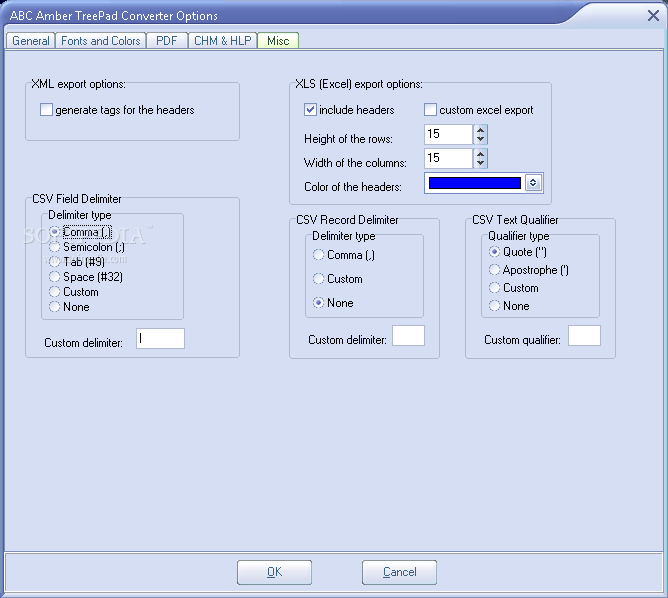Open the header color dropdown arrow
Viewport: 668px width, 598px height.
pyautogui.click(x=533, y=183)
